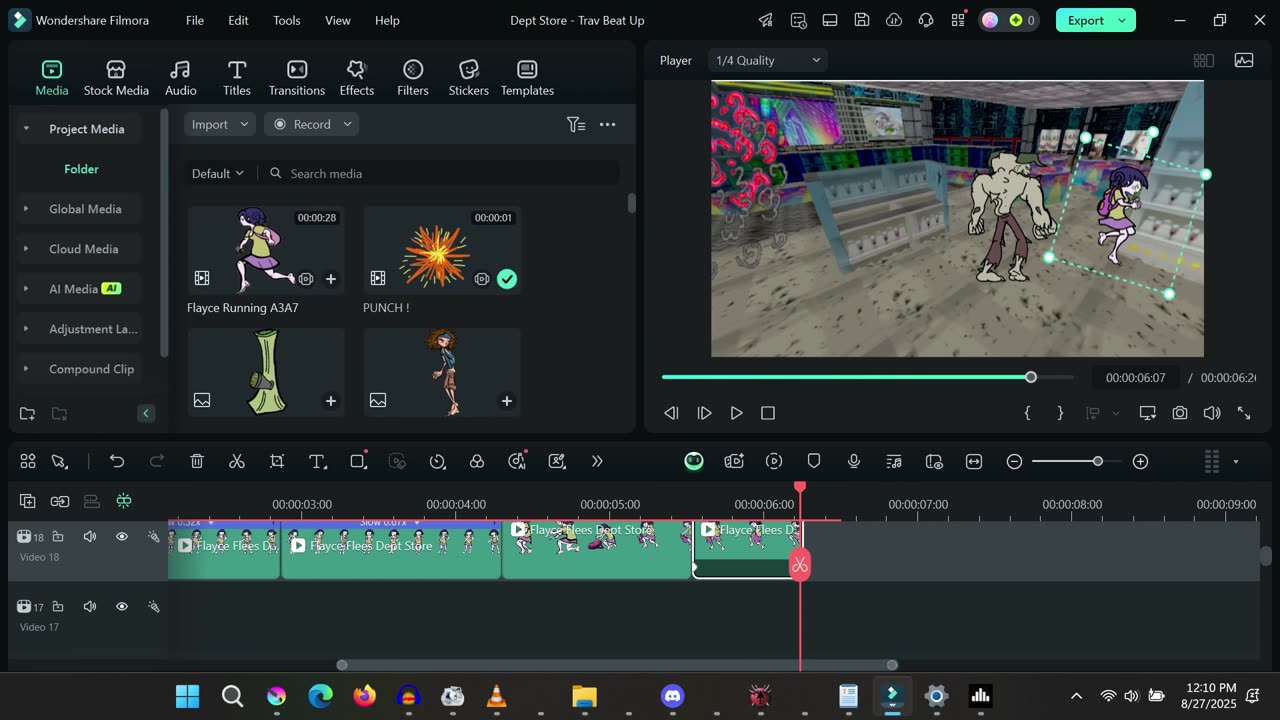1280x720 pixels.
Task: Open the player quality dropdown
Action: click(x=768, y=60)
